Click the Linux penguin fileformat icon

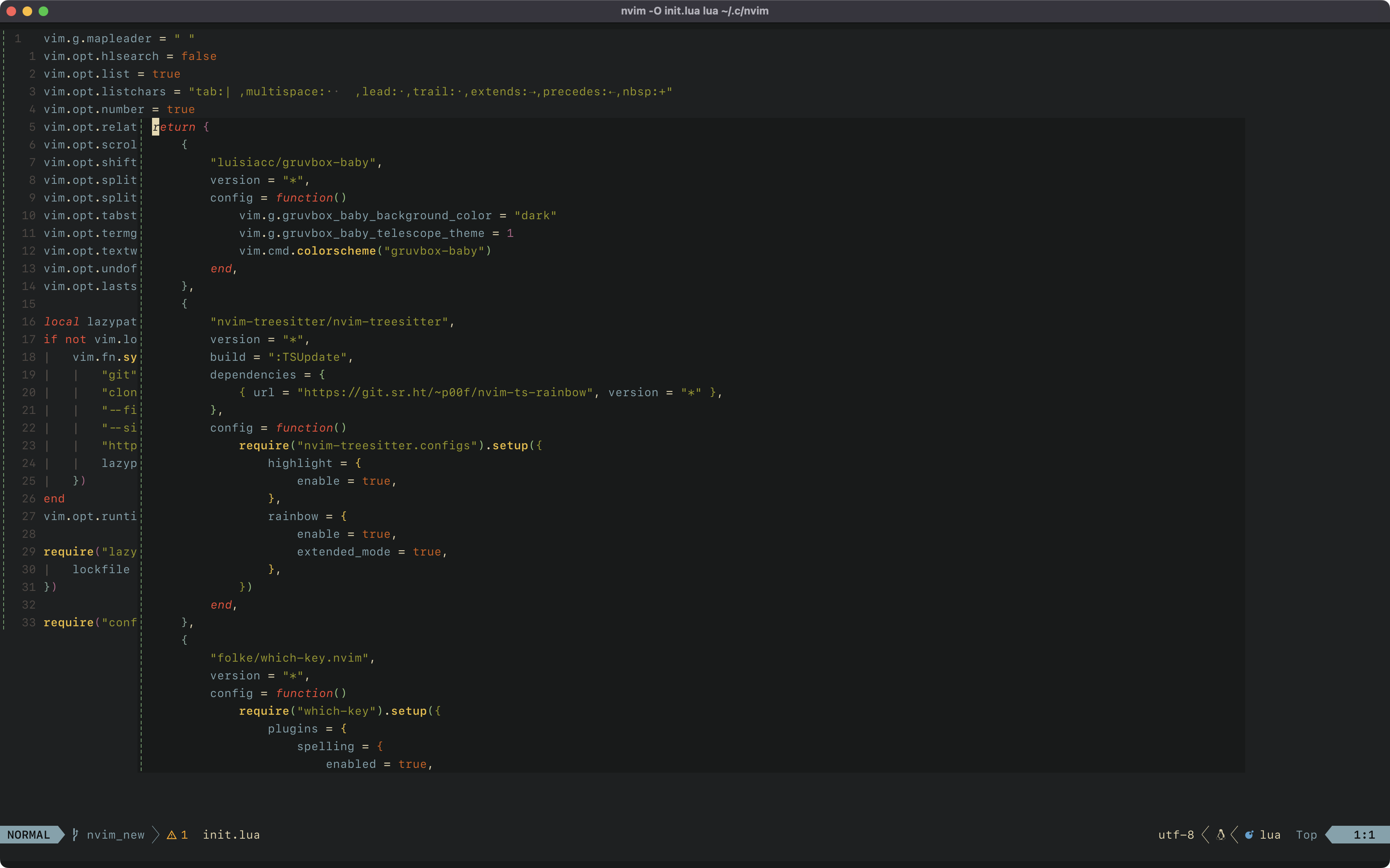pyautogui.click(x=1221, y=835)
